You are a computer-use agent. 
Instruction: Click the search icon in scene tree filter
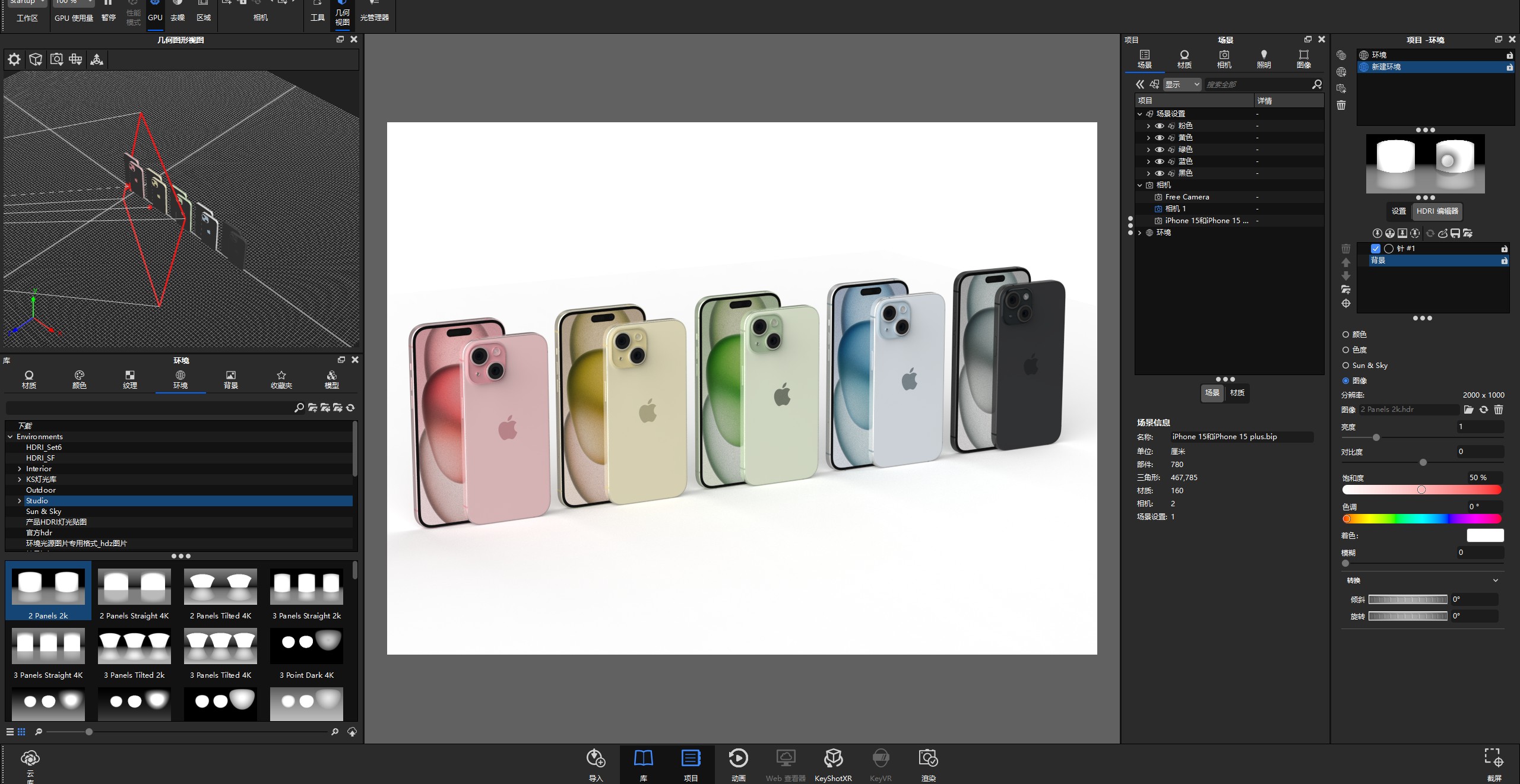click(1316, 84)
